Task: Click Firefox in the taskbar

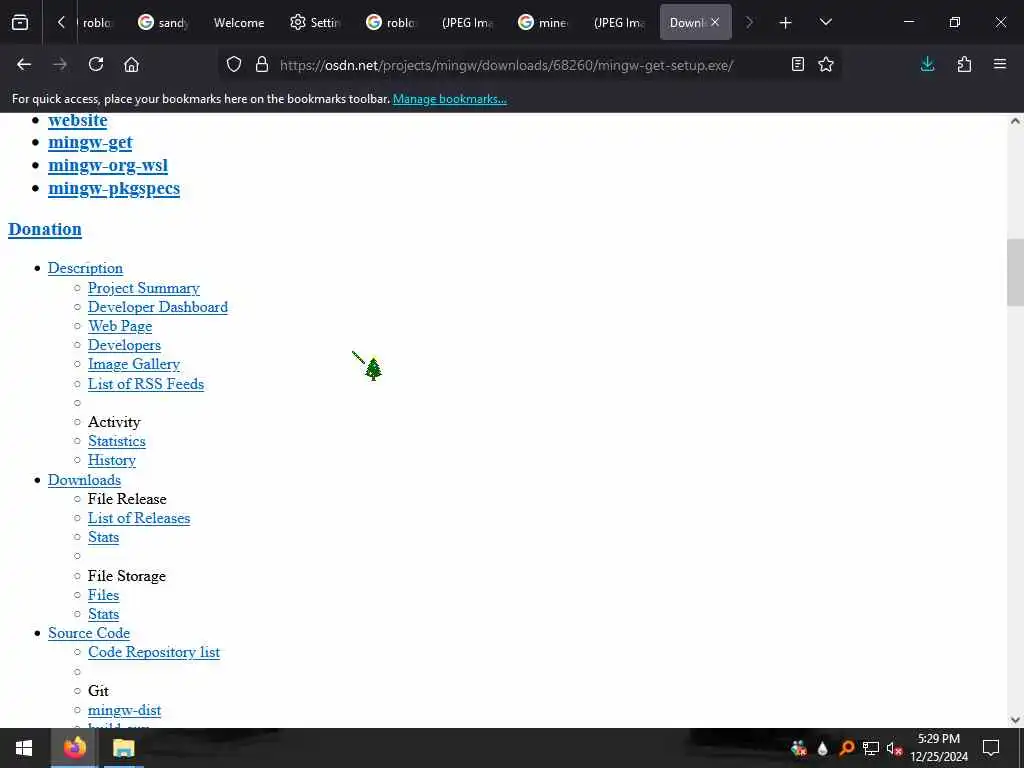Action: tap(74, 748)
